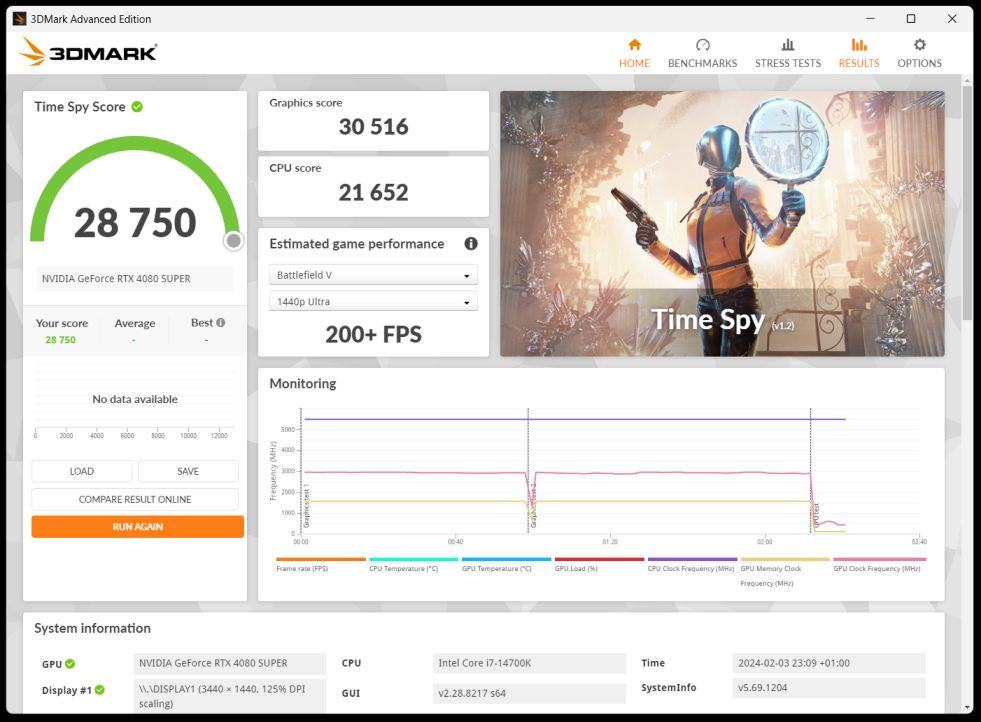Toggle the CPU Clock Frequency legend
Screen dimensions: 981x722
pos(692,564)
